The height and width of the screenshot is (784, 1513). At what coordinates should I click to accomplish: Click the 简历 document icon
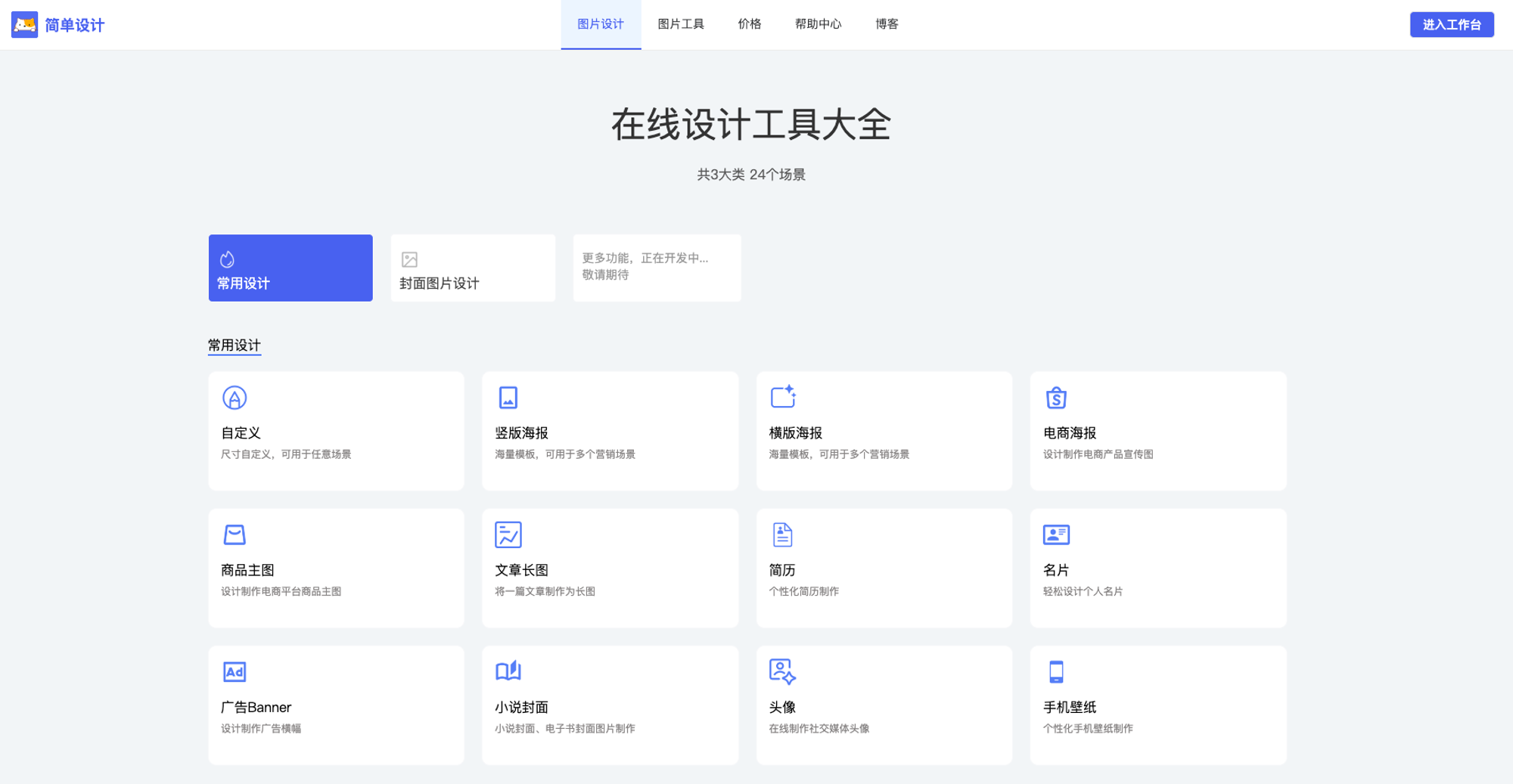coord(782,535)
